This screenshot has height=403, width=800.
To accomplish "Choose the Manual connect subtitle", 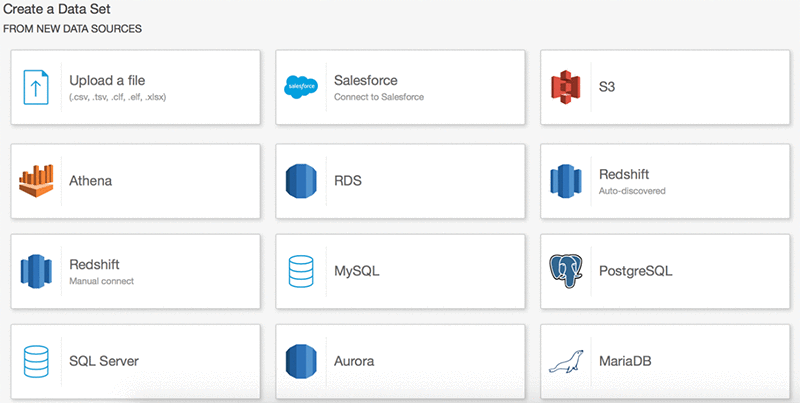I will pos(102,281).
